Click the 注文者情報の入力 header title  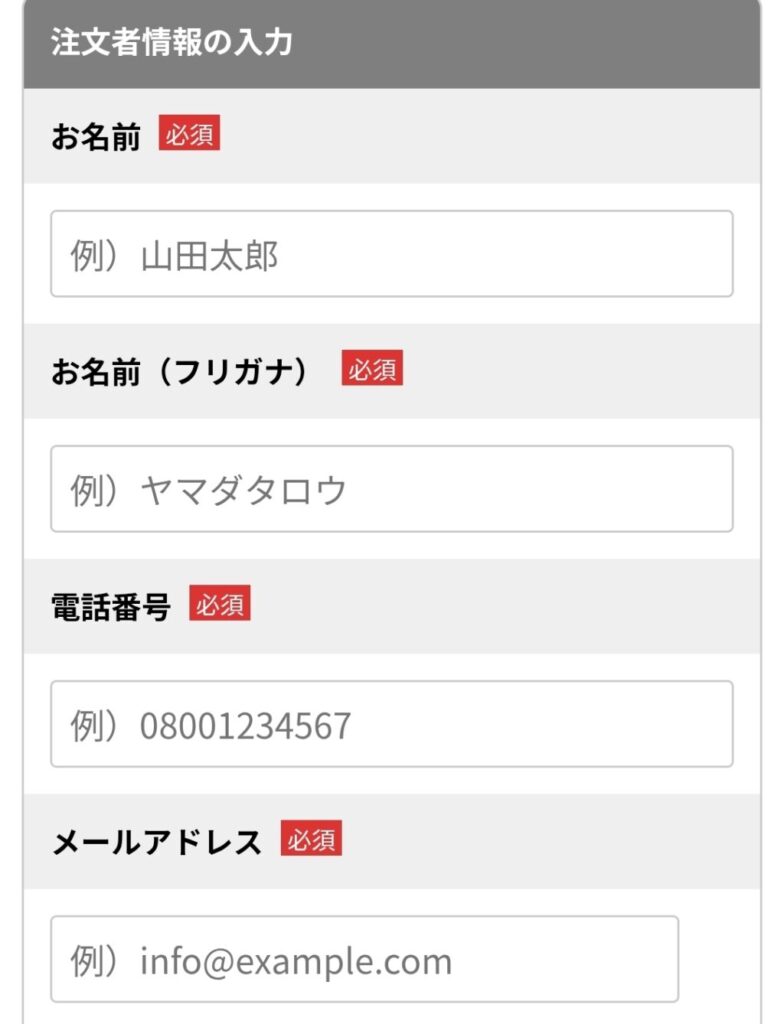coord(171,45)
